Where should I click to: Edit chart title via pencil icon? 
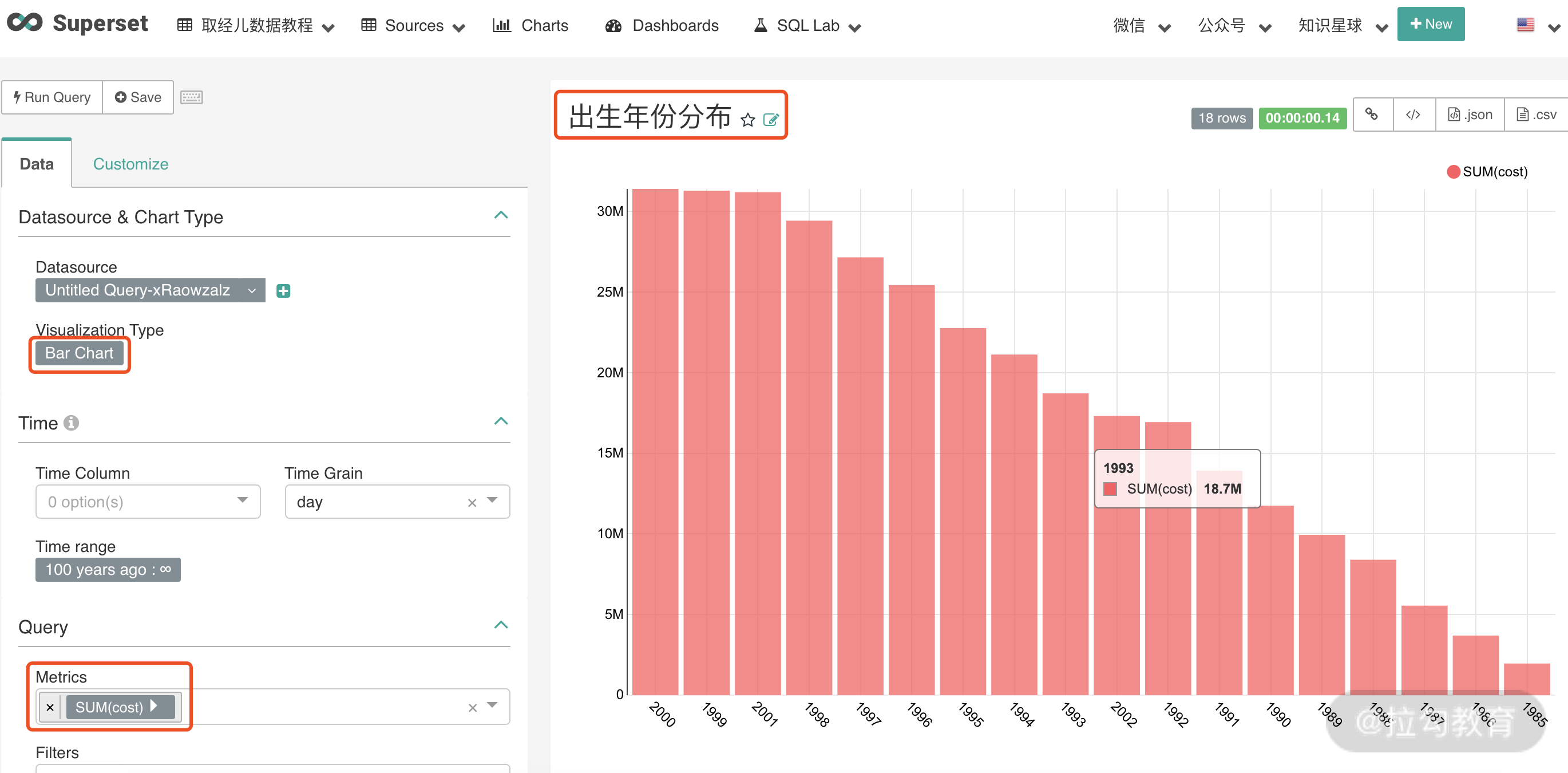[771, 120]
